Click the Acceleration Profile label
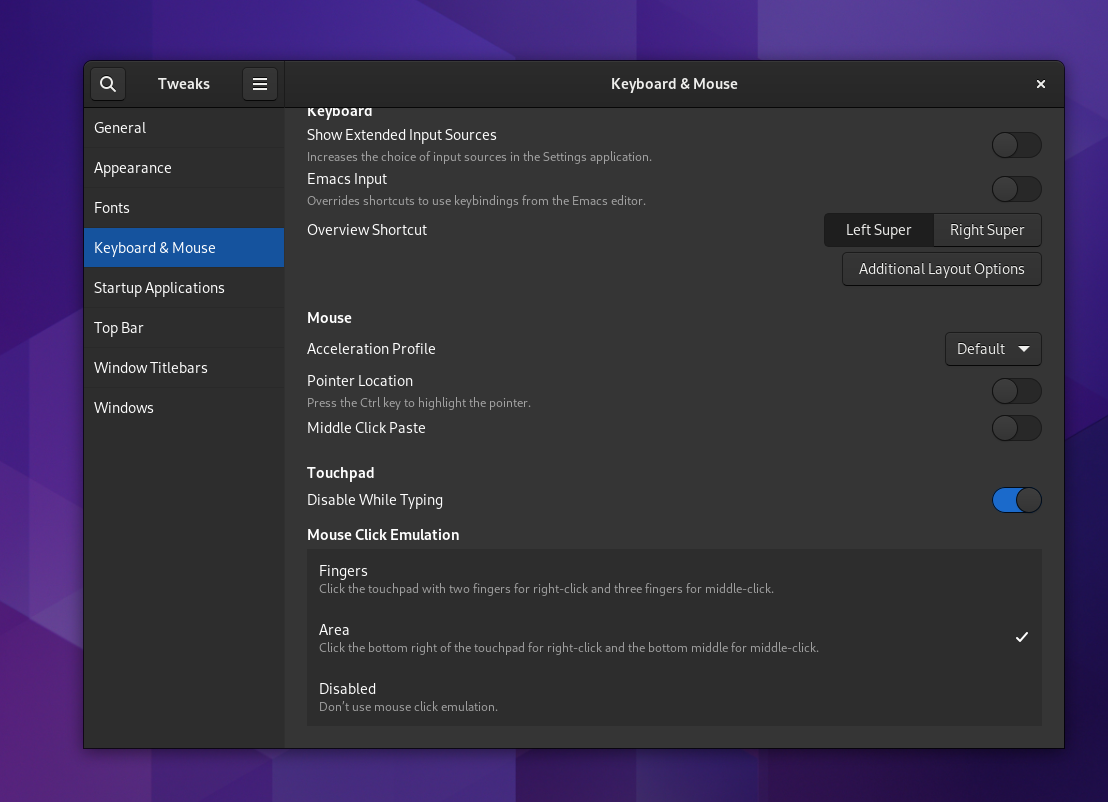 (x=371, y=349)
